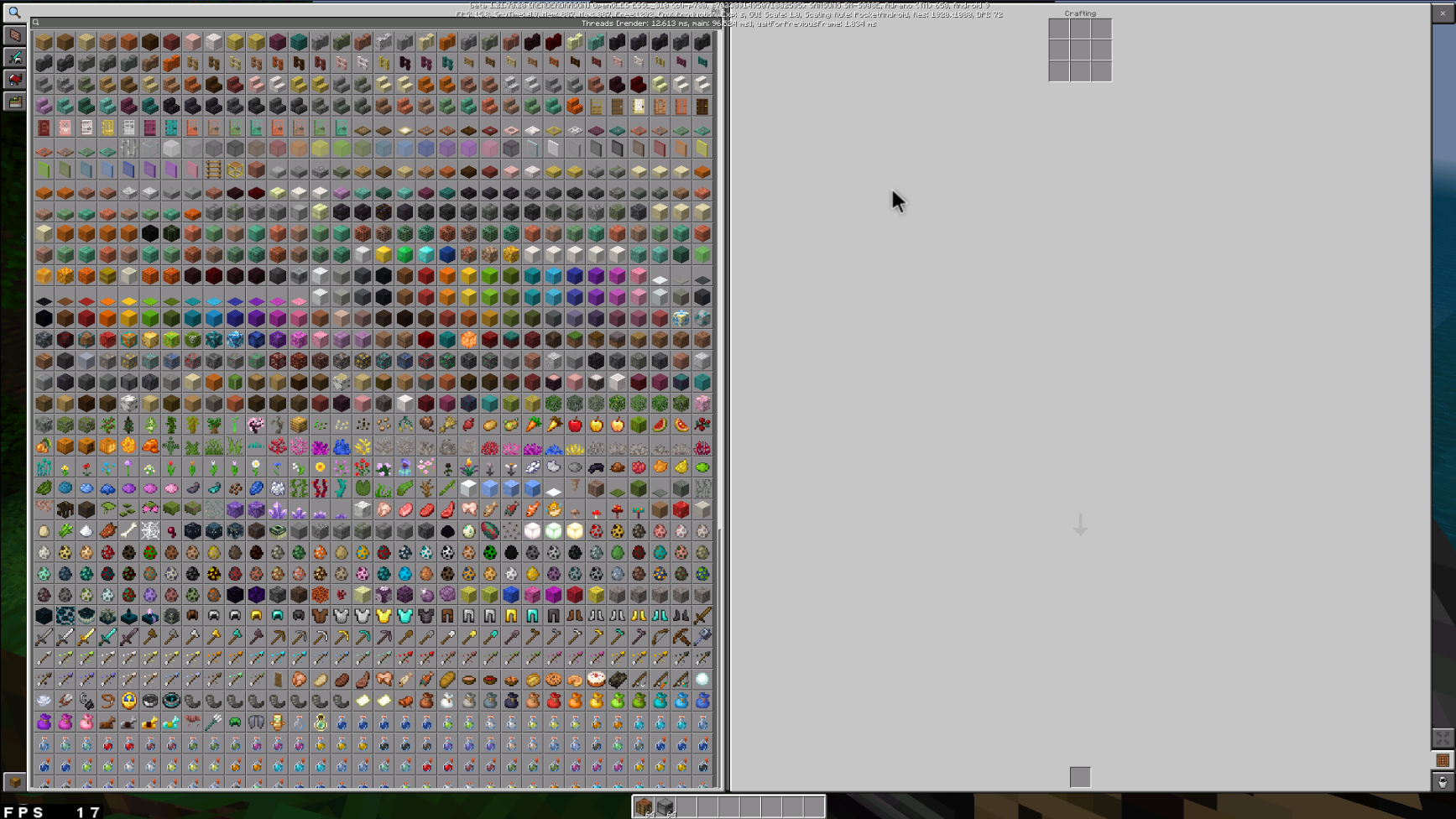Click the empty slot at bottom of crafting panel
Viewport: 1456px width, 819px height.
pos(1080,777)
